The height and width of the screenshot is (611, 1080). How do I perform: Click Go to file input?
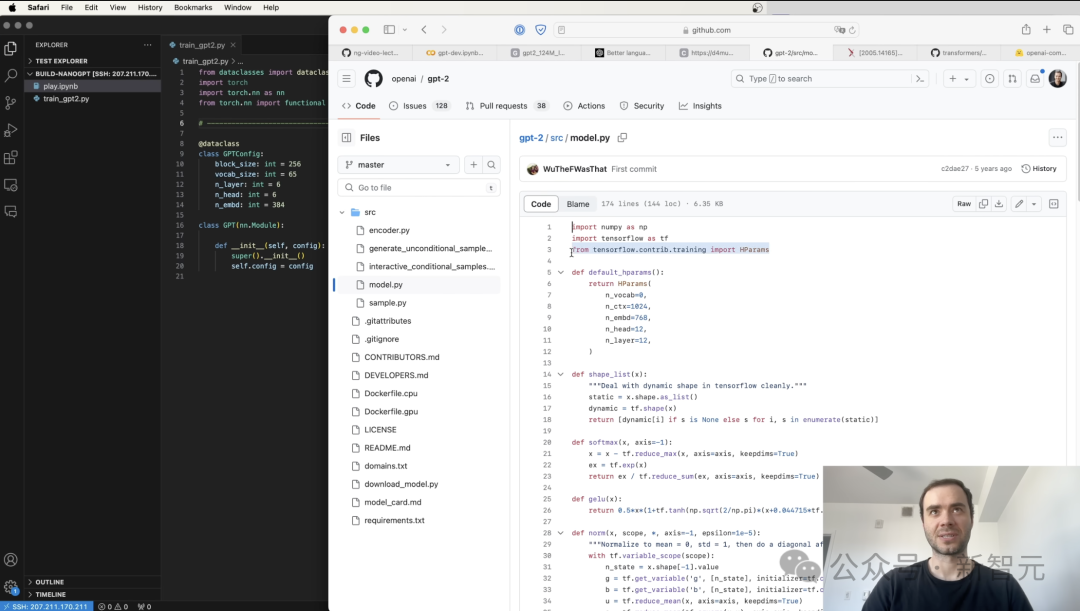tap(419, 187)
